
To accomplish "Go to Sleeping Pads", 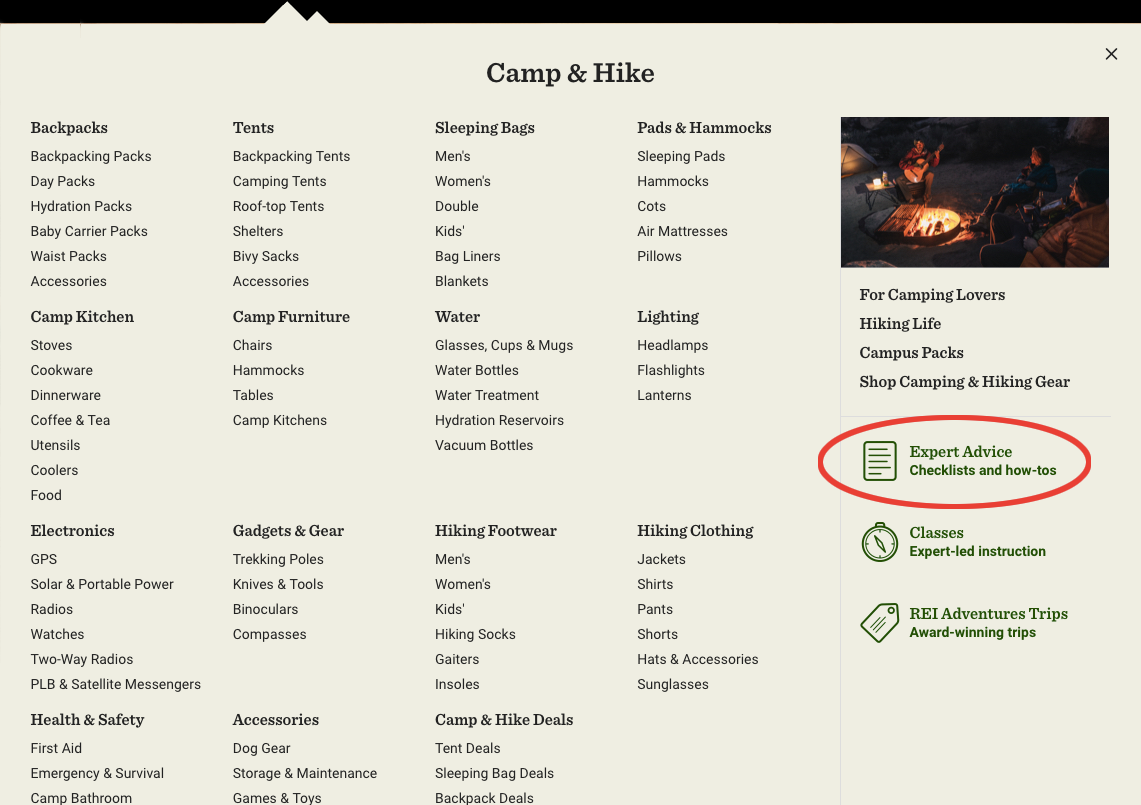I will tap(681, 156).
